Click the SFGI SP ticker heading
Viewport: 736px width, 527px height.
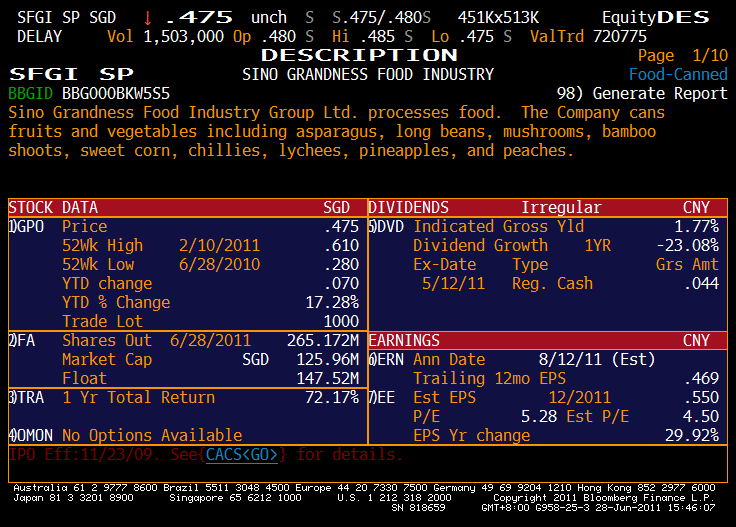(71, 74)
